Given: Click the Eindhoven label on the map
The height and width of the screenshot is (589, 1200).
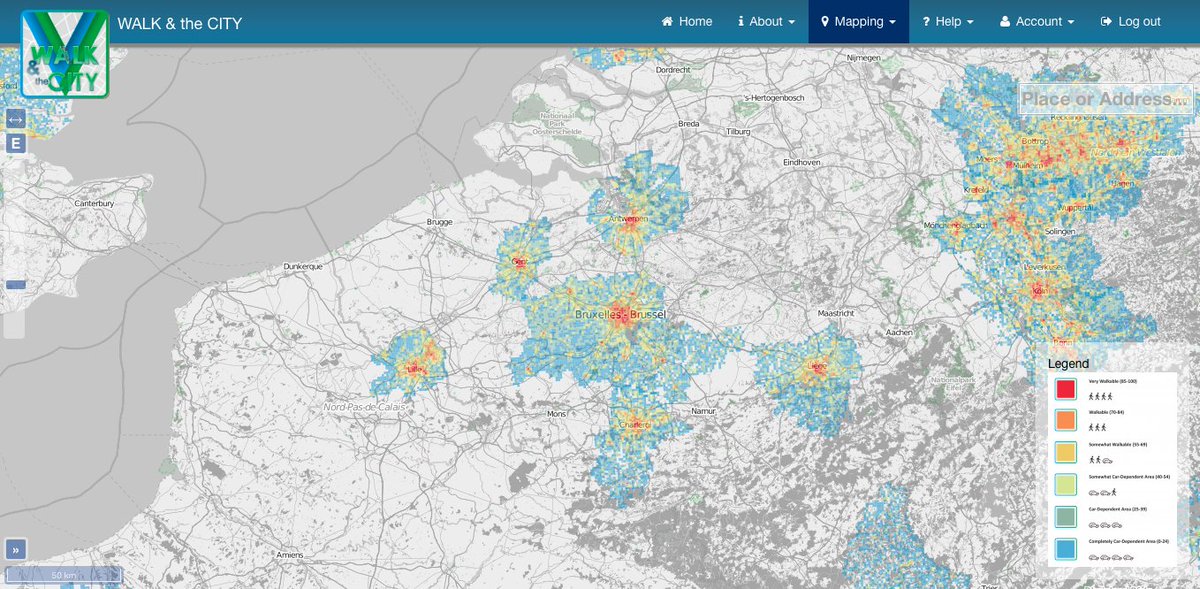Looking at the screenshot, I should pyautogui.click(x=802, y=162).
